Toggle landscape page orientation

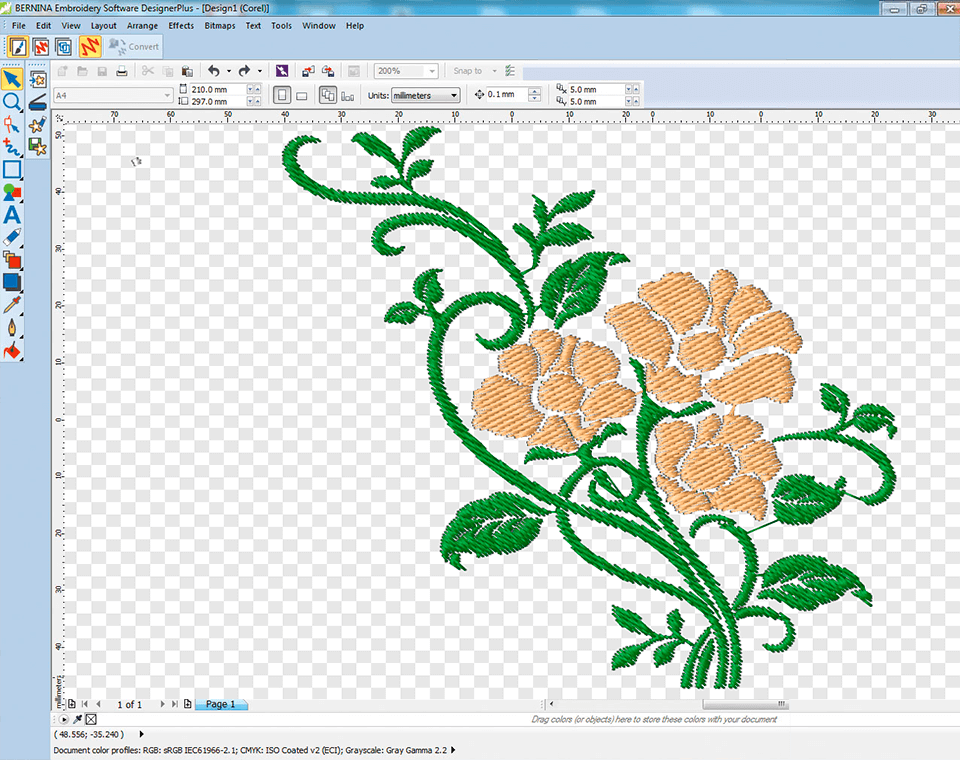301,94
